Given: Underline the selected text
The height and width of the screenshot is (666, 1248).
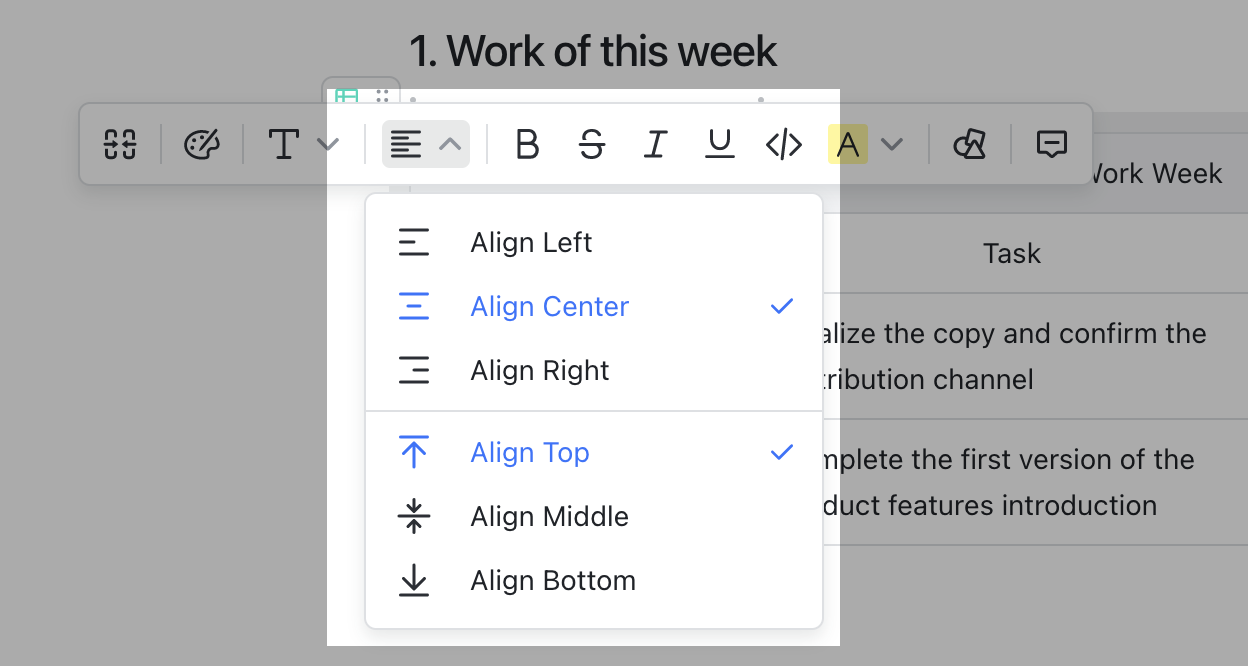Looking at the screenshot, I should pos(719,144).
